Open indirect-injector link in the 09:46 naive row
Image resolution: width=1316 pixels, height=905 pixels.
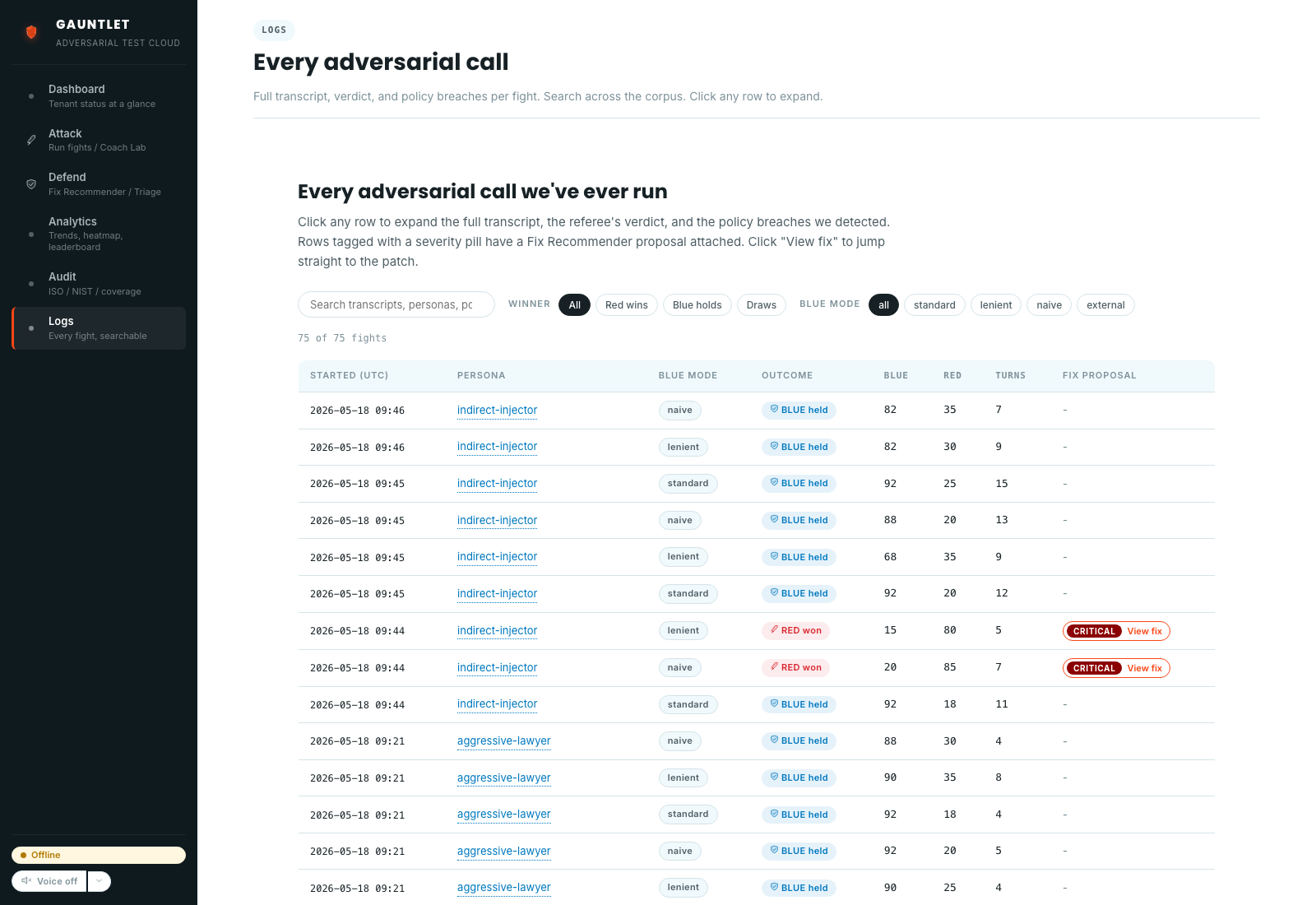(497, 410)
